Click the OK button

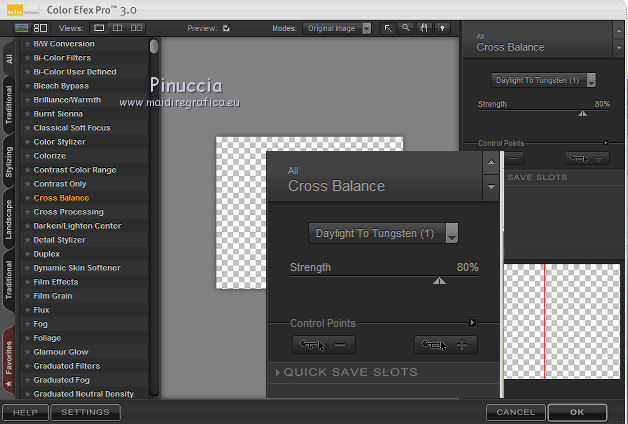pyautogui.click(x=577, y=411)
